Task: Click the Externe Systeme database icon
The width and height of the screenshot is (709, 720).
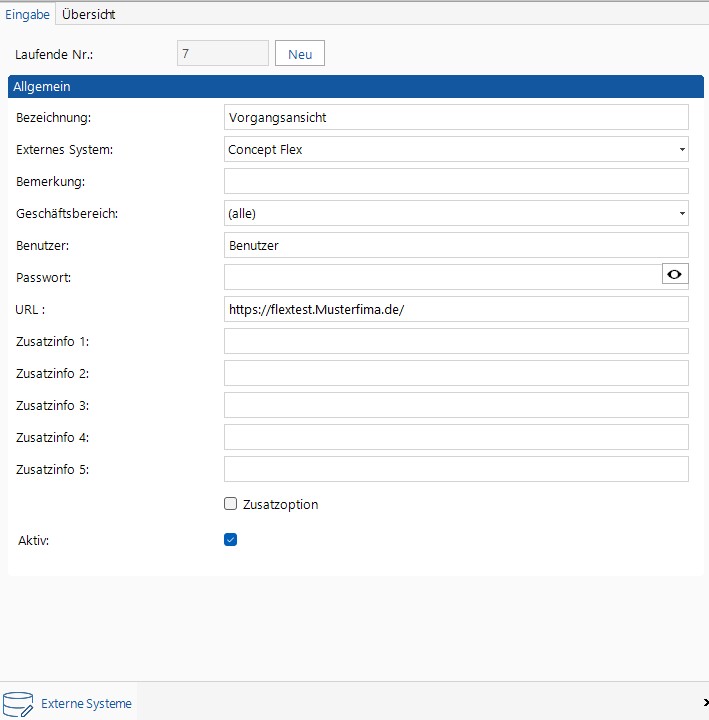Action: click(18, 703)
